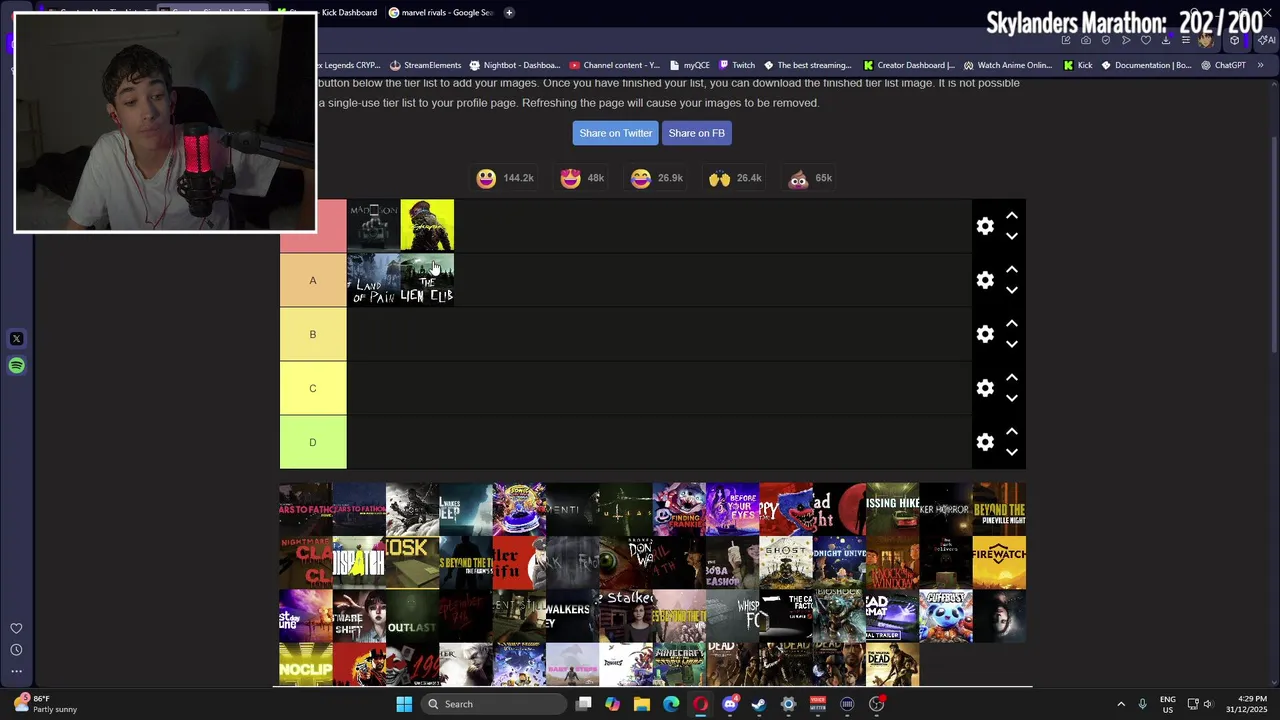1280x720 pixels.
Task: Select the Outlast game thumbnail
Action: (x=412, y=616)
